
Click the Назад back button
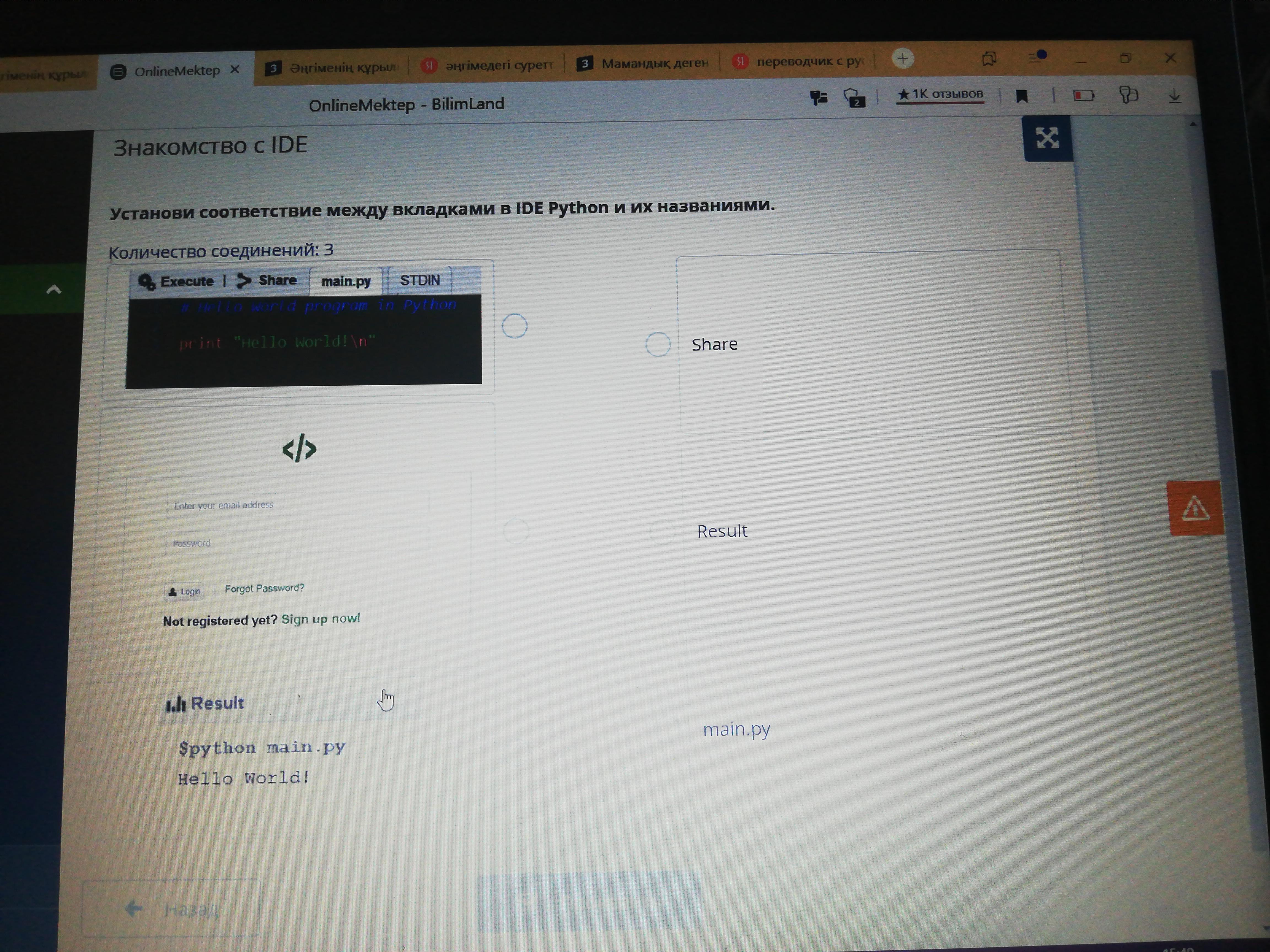click(171, 909)
